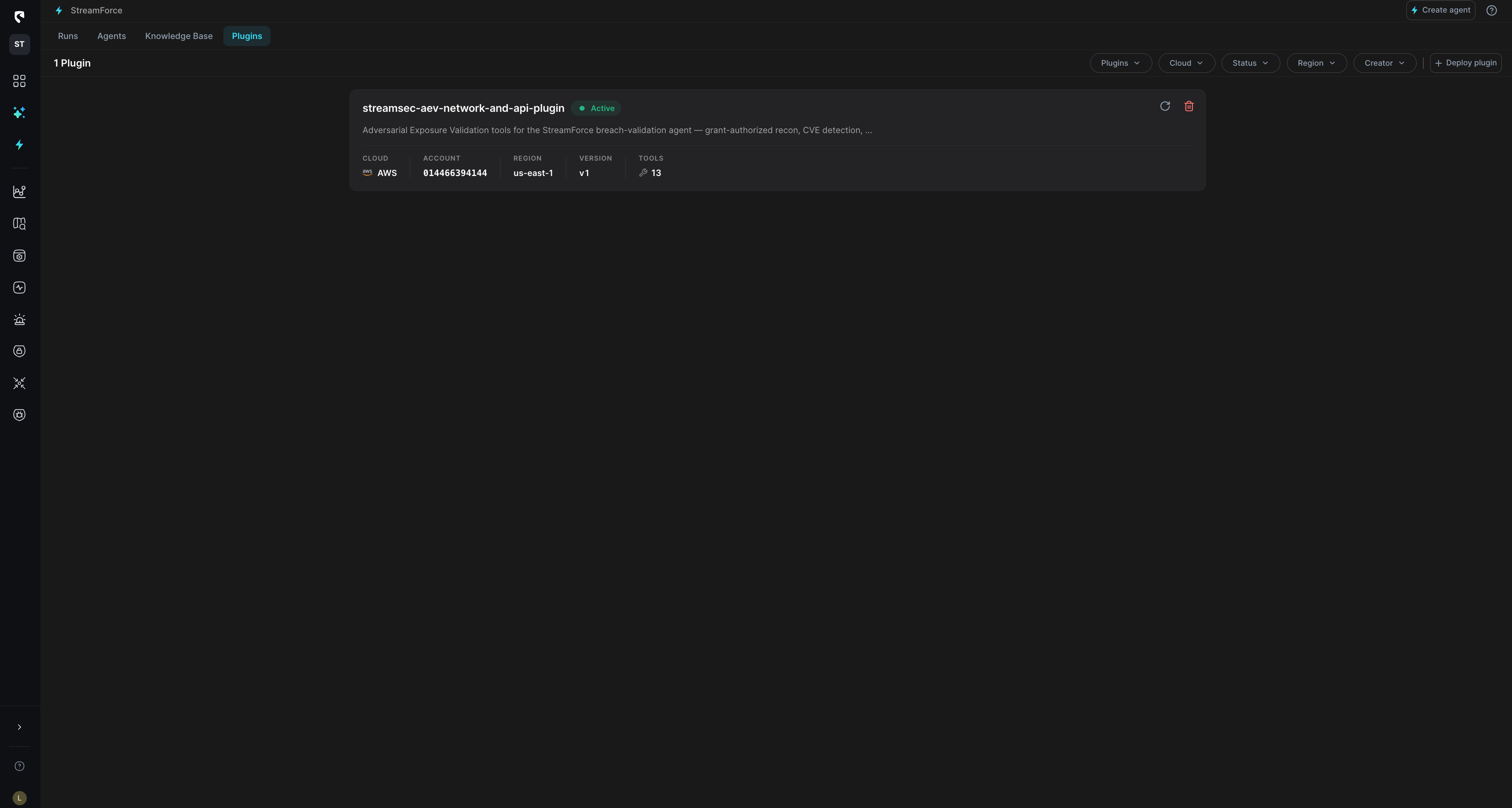This screenshot has width=1512, height=808.
Task: Open the ST workspace switcher
Action: 19,44
